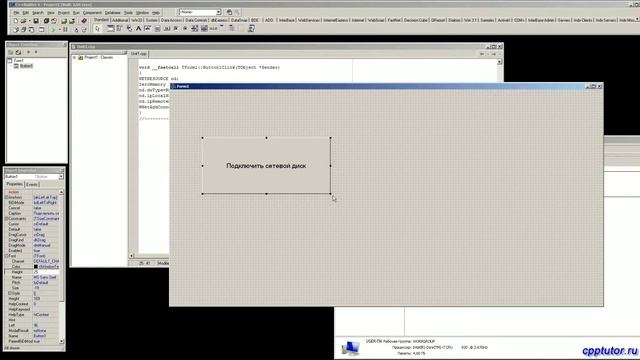640x360 pixels.
Task: Click the View Unit toolbar icon
Action: [16, 29]
